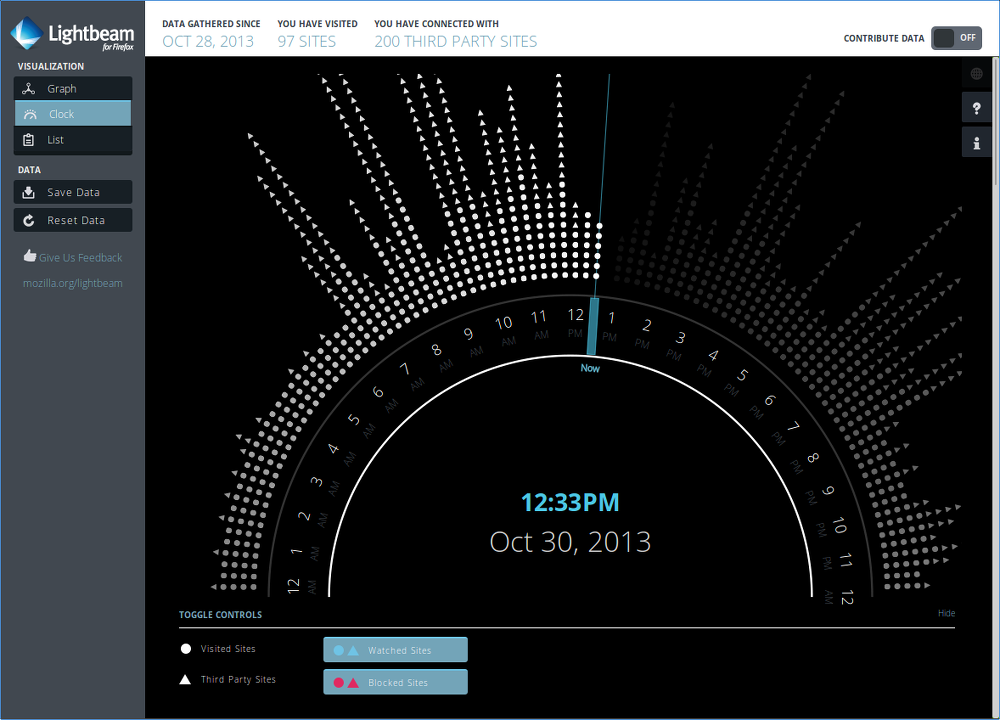Screen dimensions: 1000x720
Task: Toggle the Blocked Sites filter
Action: [x=395, y=683]
